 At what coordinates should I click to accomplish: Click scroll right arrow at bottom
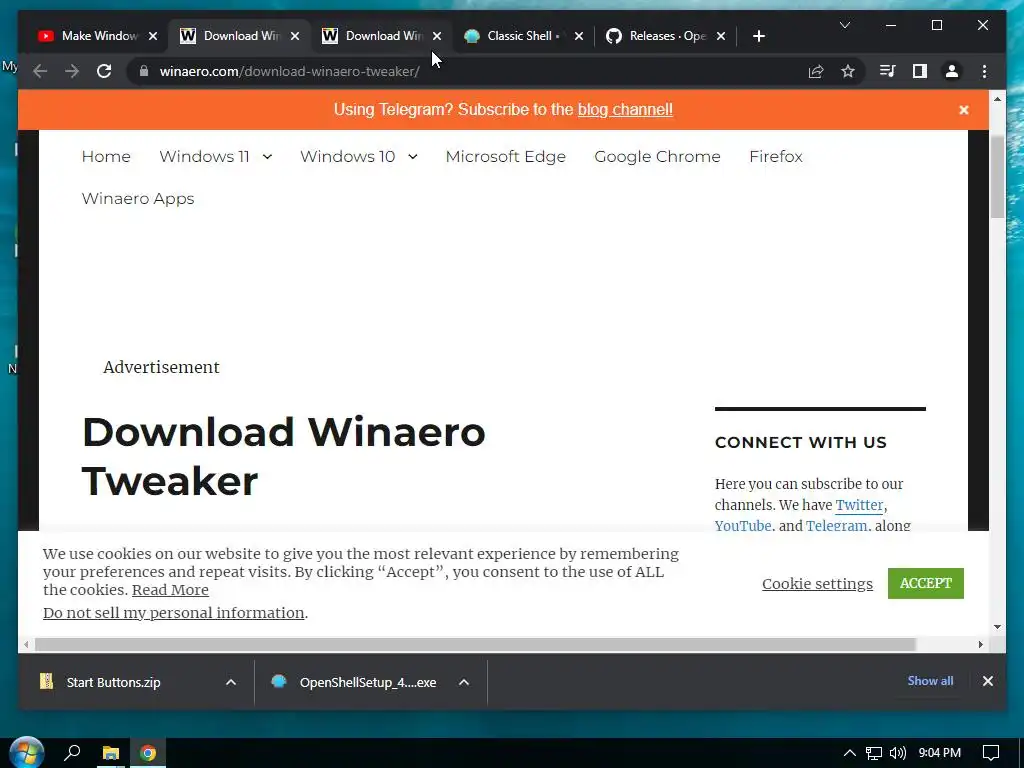[x=981, y=645]
